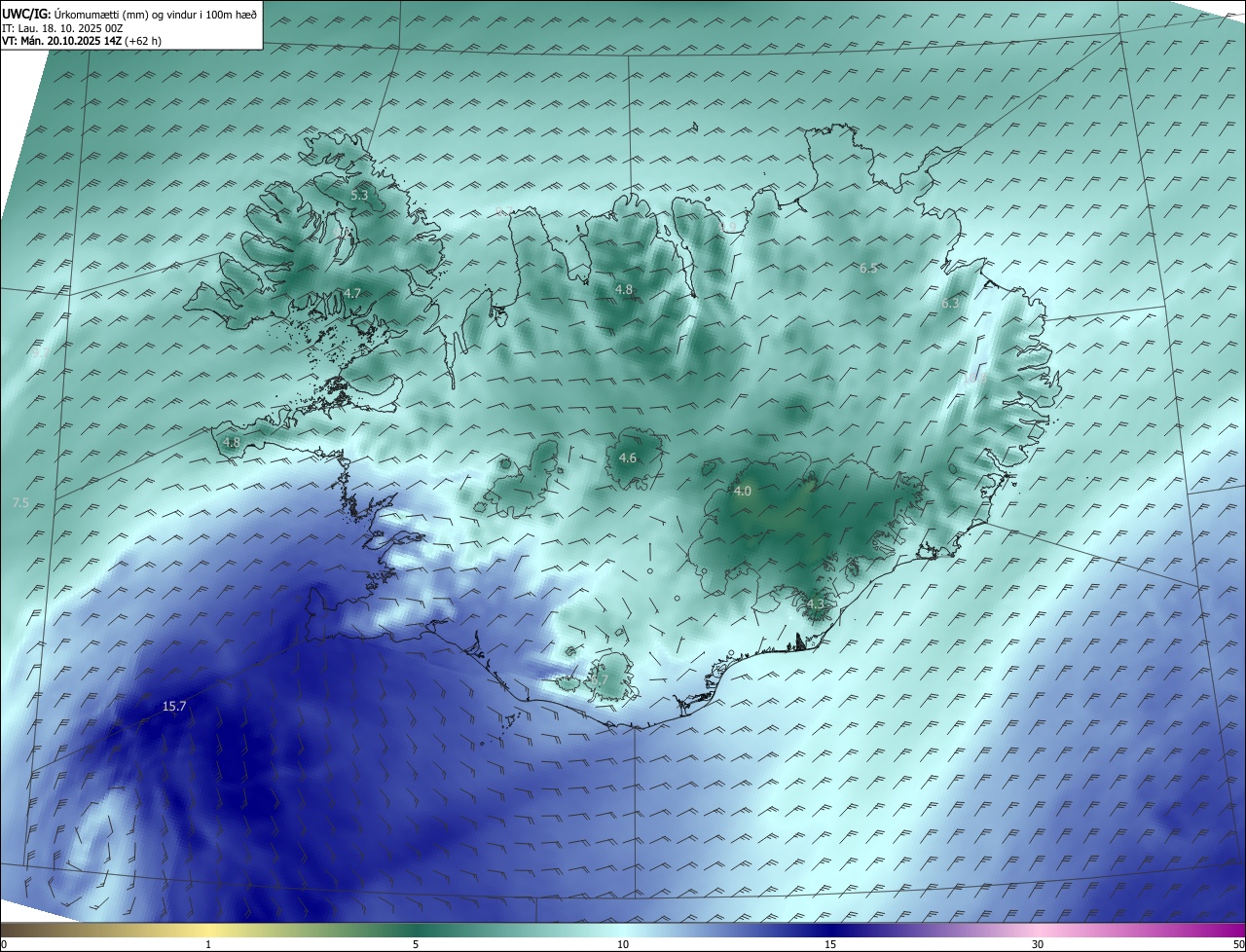The width and height of the screenshot is (1246, 952).
Task: Click the 5 tick label on the colour scale
Action: (x=416, y=944)
